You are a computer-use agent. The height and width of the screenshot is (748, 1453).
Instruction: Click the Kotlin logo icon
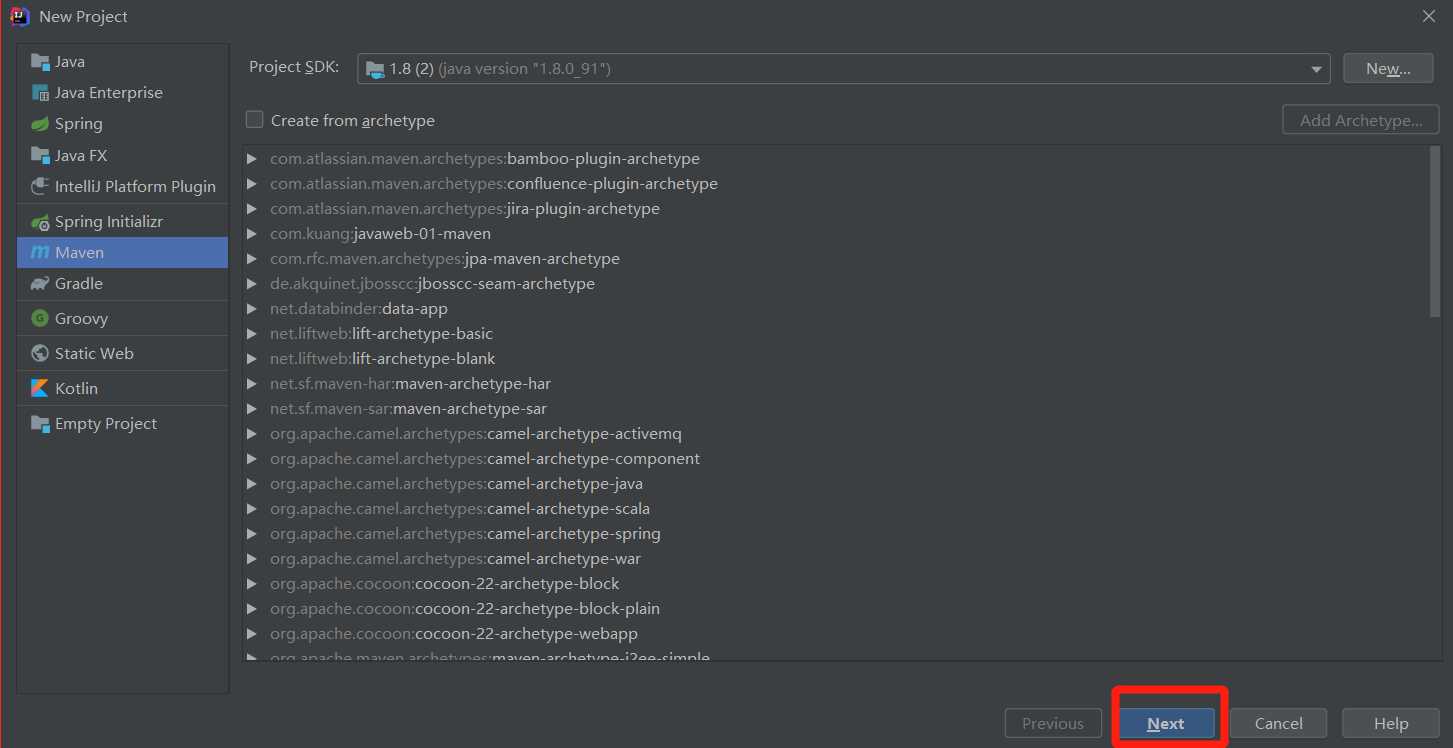(x=40, y=388)
